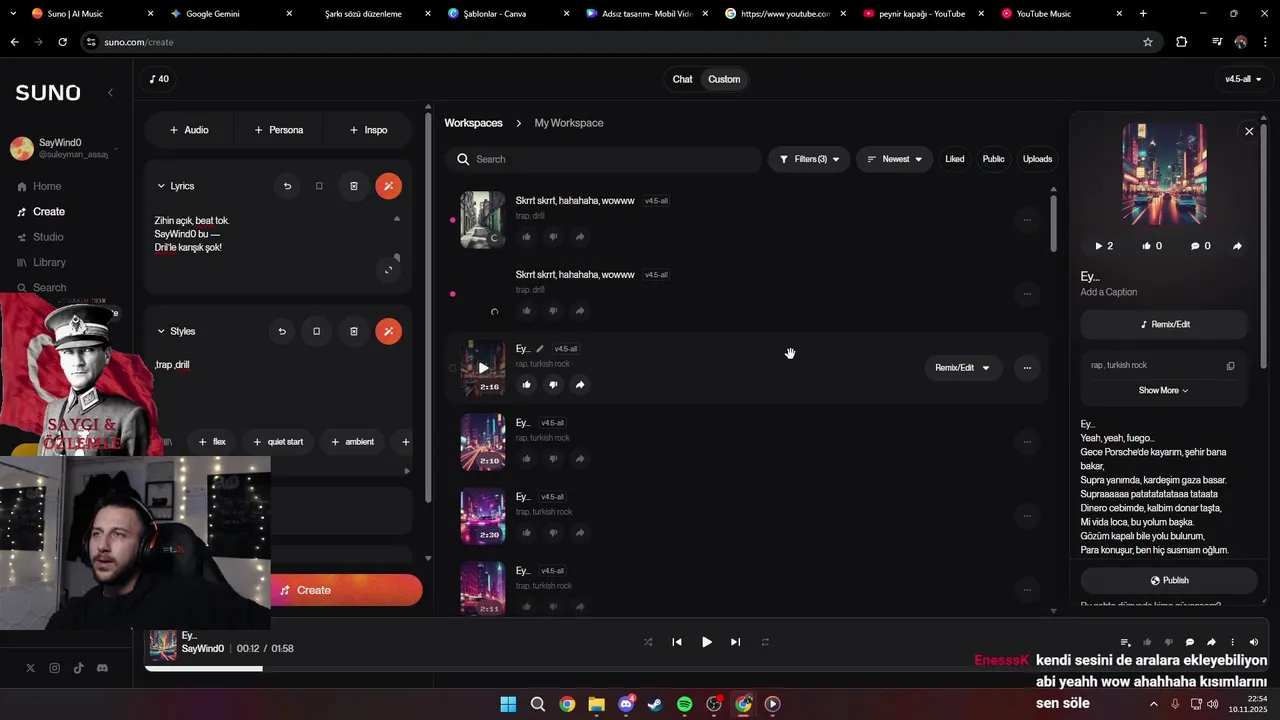Add a Persona
The width and height of the screenshot is (1280, 720).
[x=279, y=130]
